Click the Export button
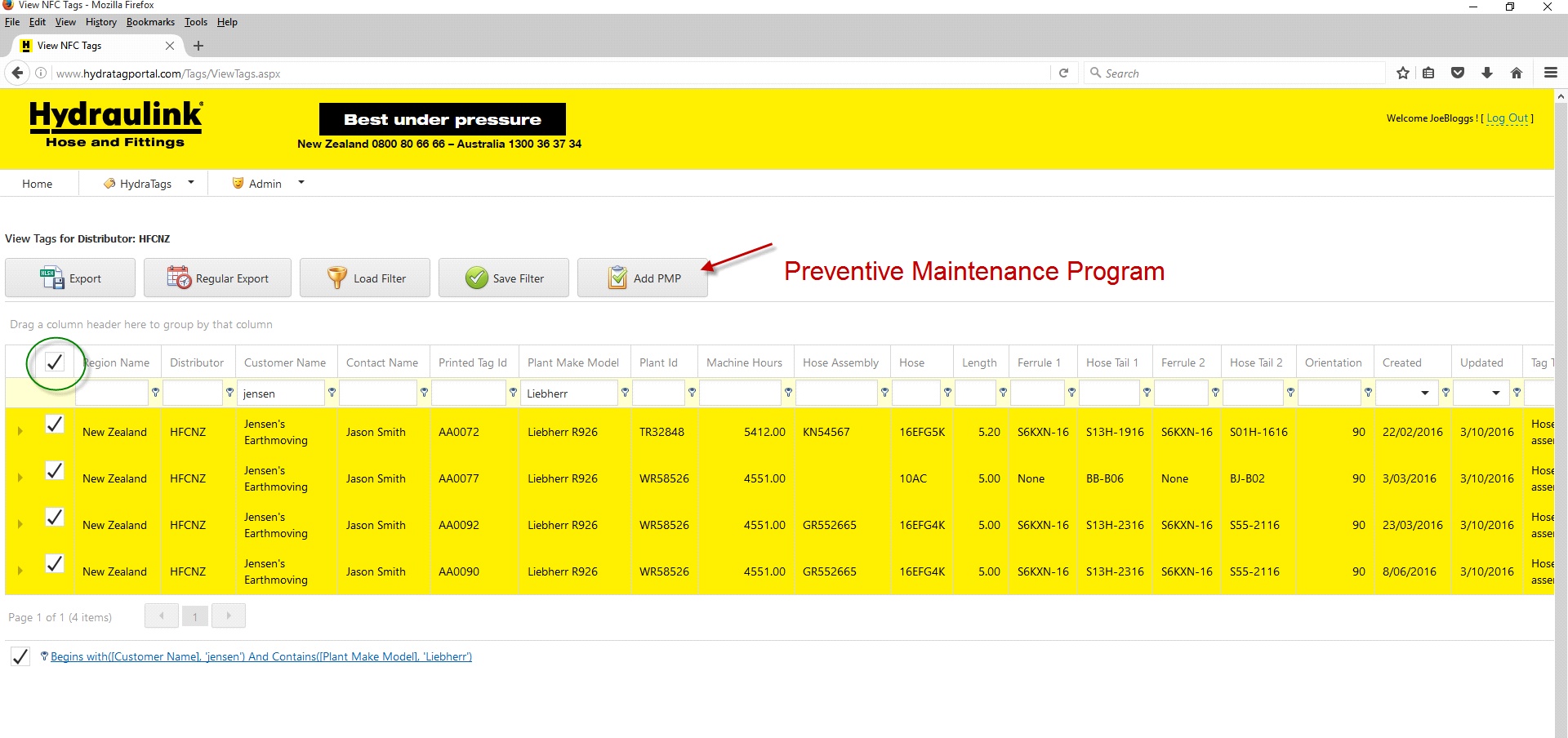1568x738 pixels. coord(70,278)
